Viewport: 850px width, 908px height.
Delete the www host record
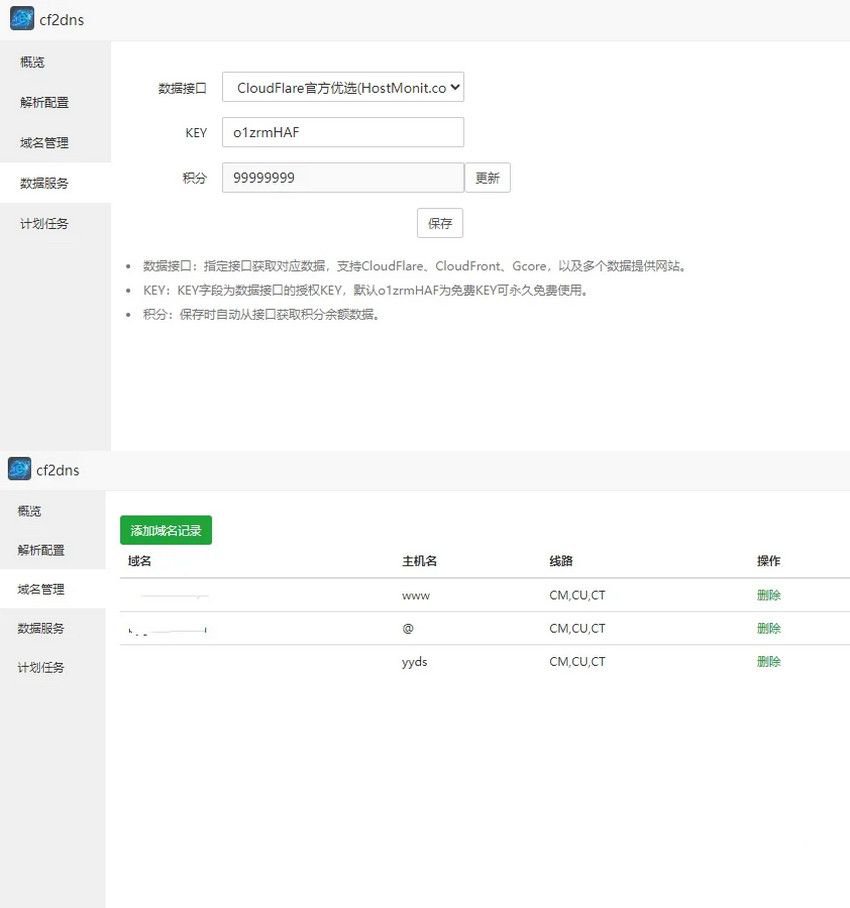(768, 595)
